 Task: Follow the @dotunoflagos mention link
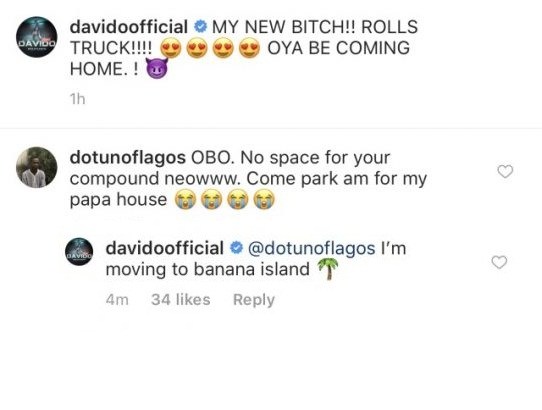312,249
